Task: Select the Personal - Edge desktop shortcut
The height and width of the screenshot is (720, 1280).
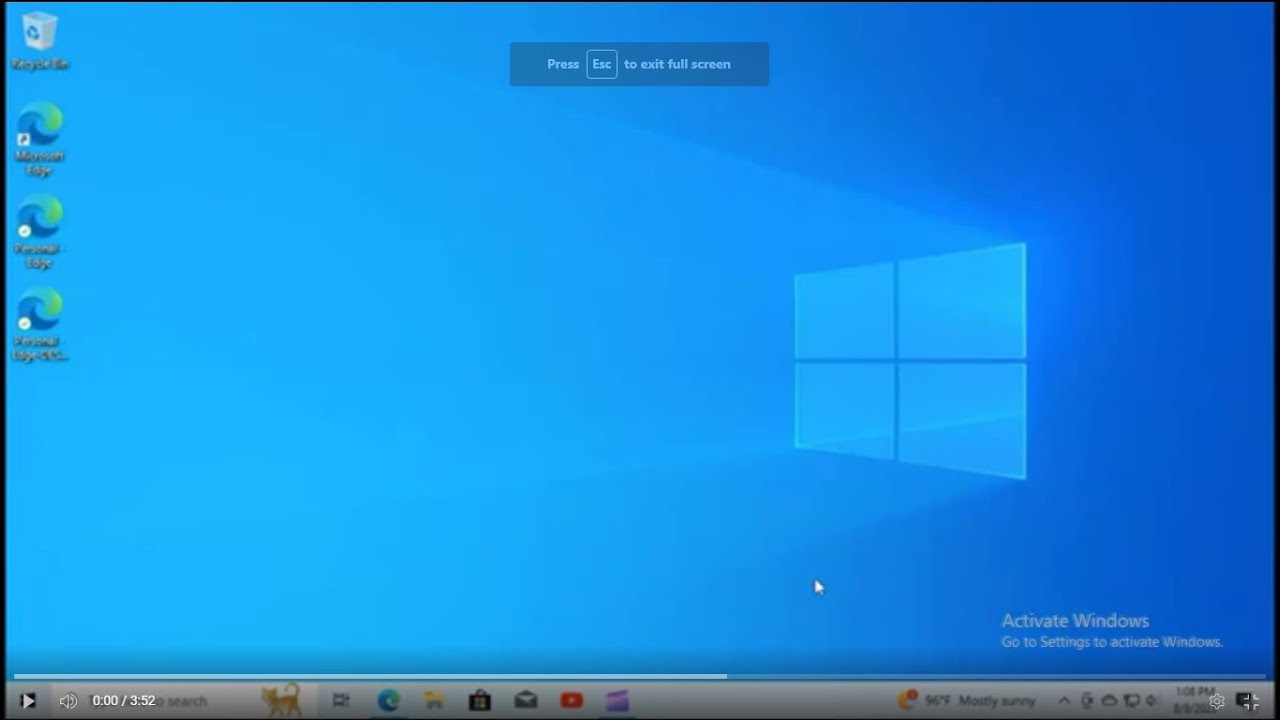Action: [40, 232]
